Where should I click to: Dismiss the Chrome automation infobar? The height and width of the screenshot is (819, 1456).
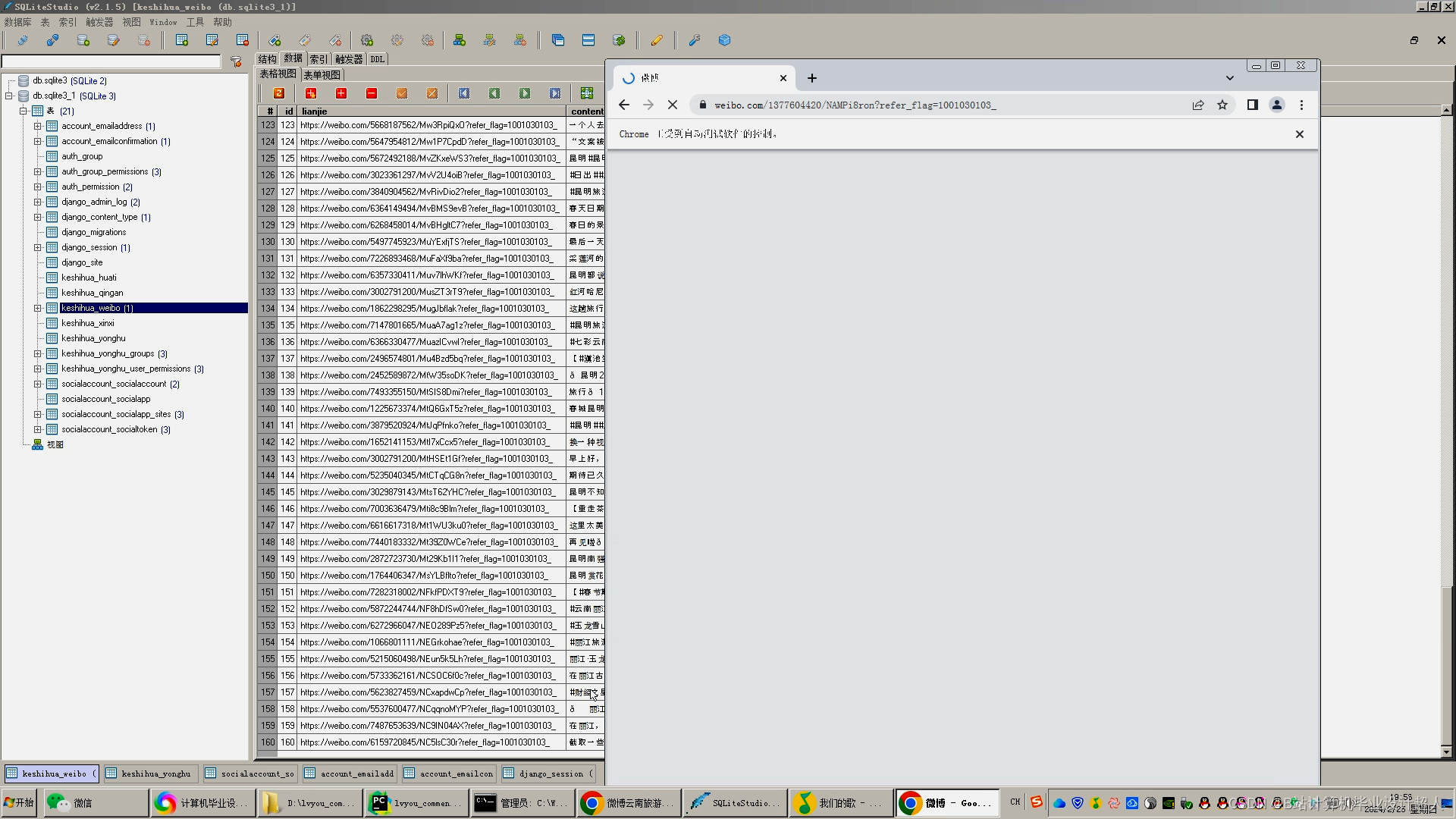1300,134
